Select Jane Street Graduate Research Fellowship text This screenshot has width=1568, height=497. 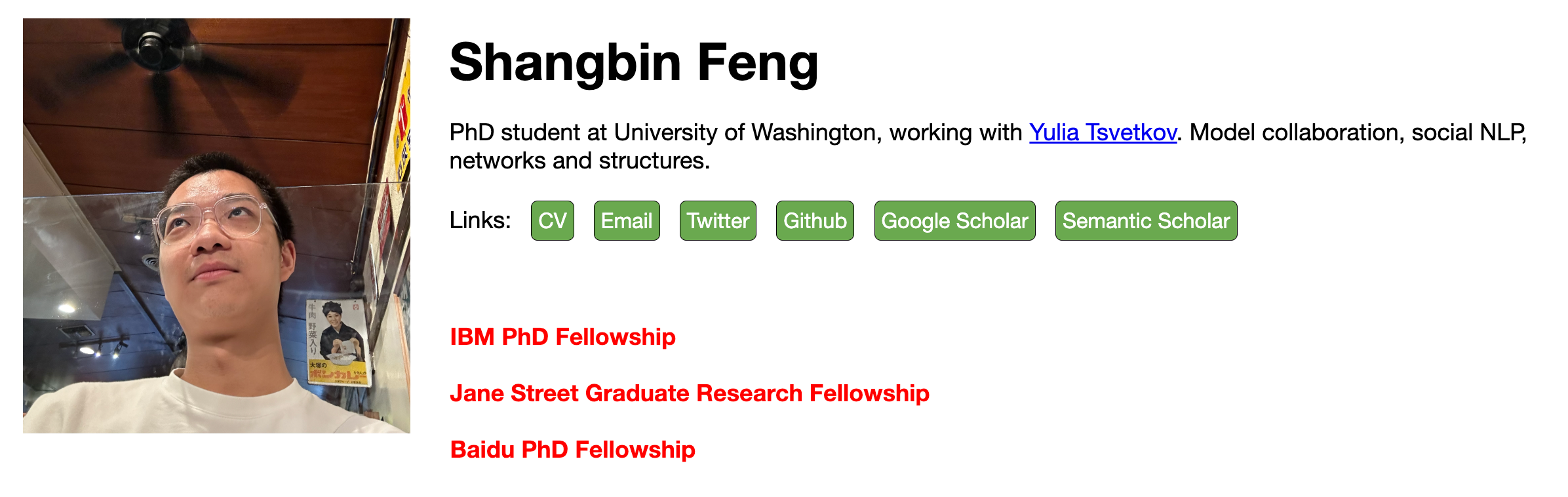click(x=689, y=393)
